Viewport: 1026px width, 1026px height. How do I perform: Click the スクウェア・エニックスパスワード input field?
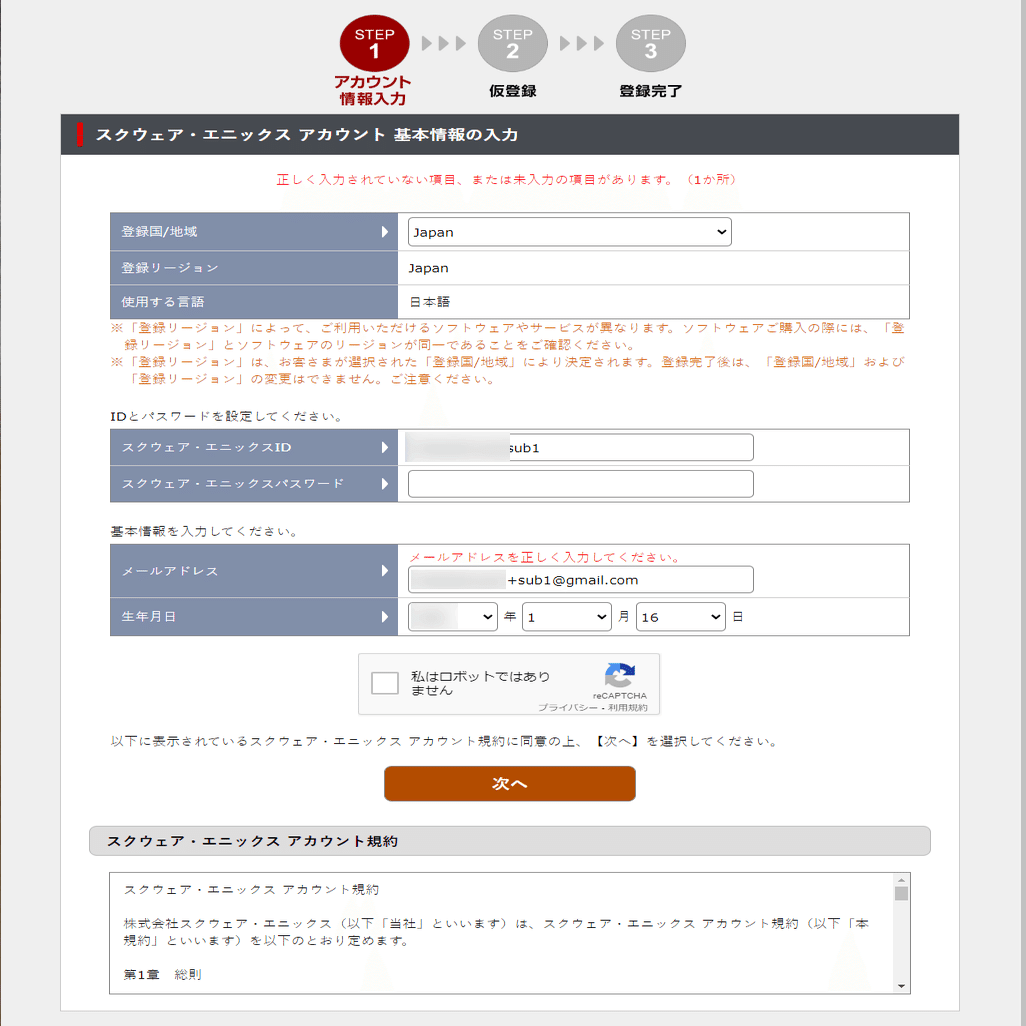580,484
